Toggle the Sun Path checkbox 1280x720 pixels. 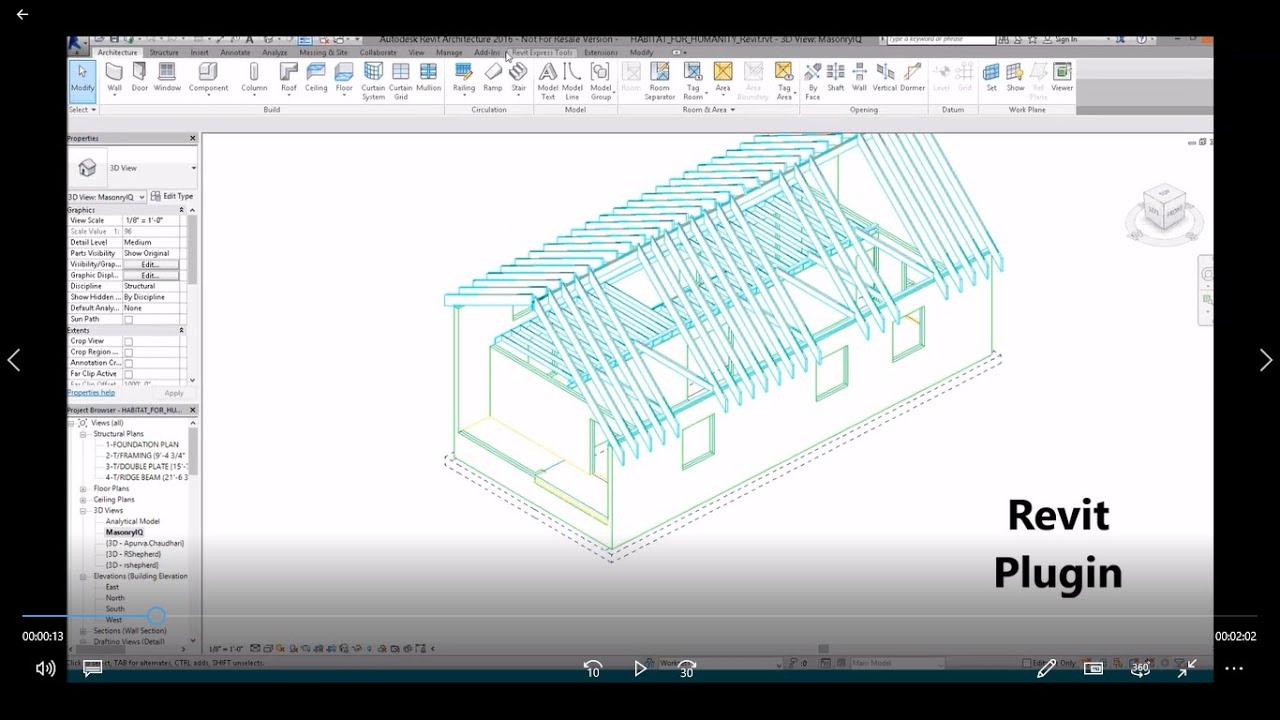click(128, 320)
